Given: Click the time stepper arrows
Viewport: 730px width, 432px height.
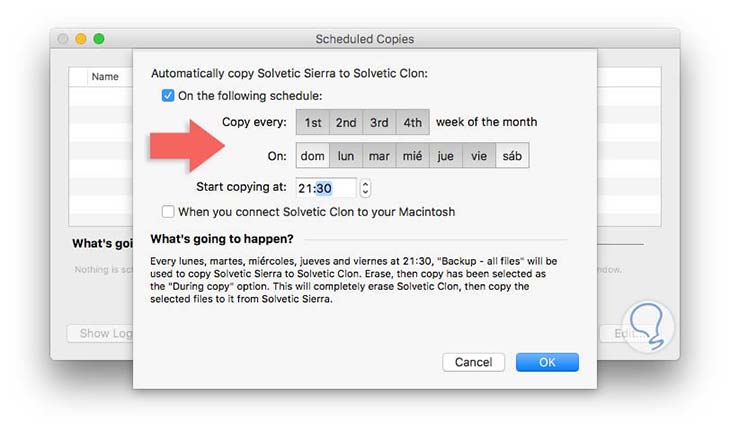Looking at the screenshot, I should (x=365, y=187).
